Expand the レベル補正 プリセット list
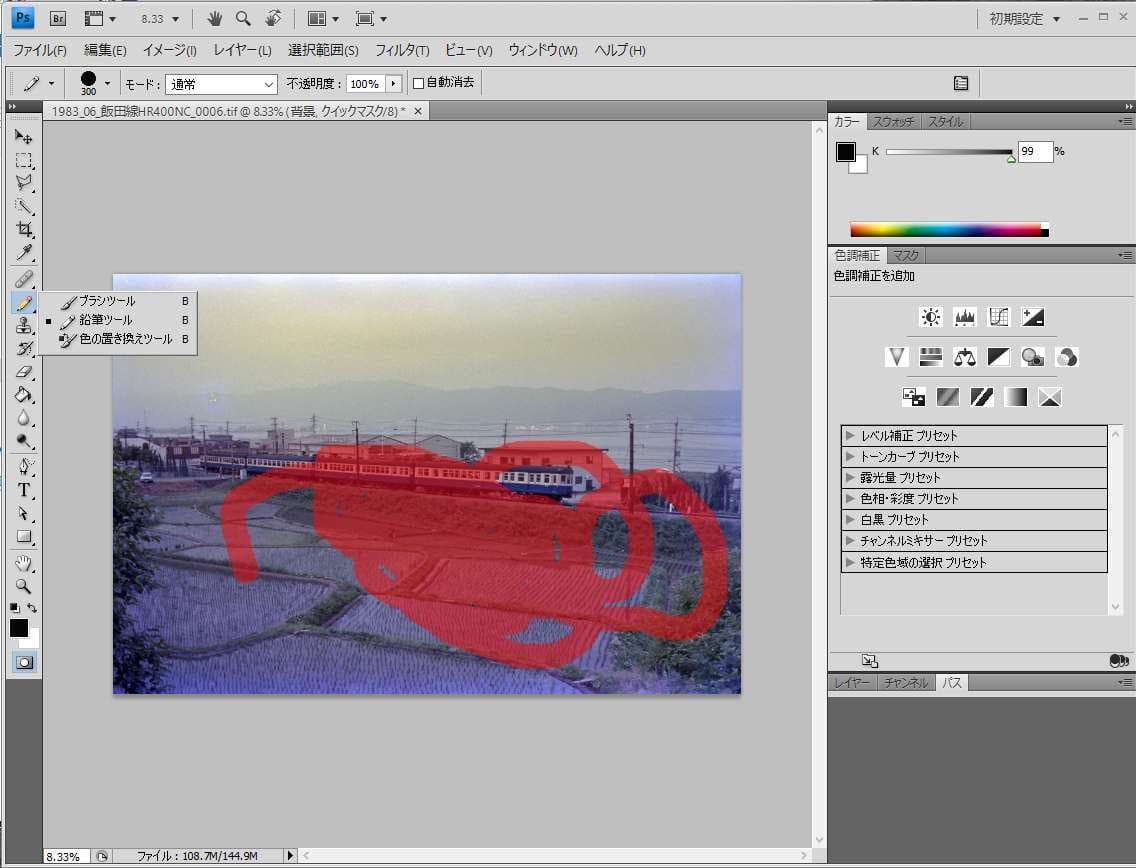Viewport: 1136px width, 868px height. click(x=851, y=436)
